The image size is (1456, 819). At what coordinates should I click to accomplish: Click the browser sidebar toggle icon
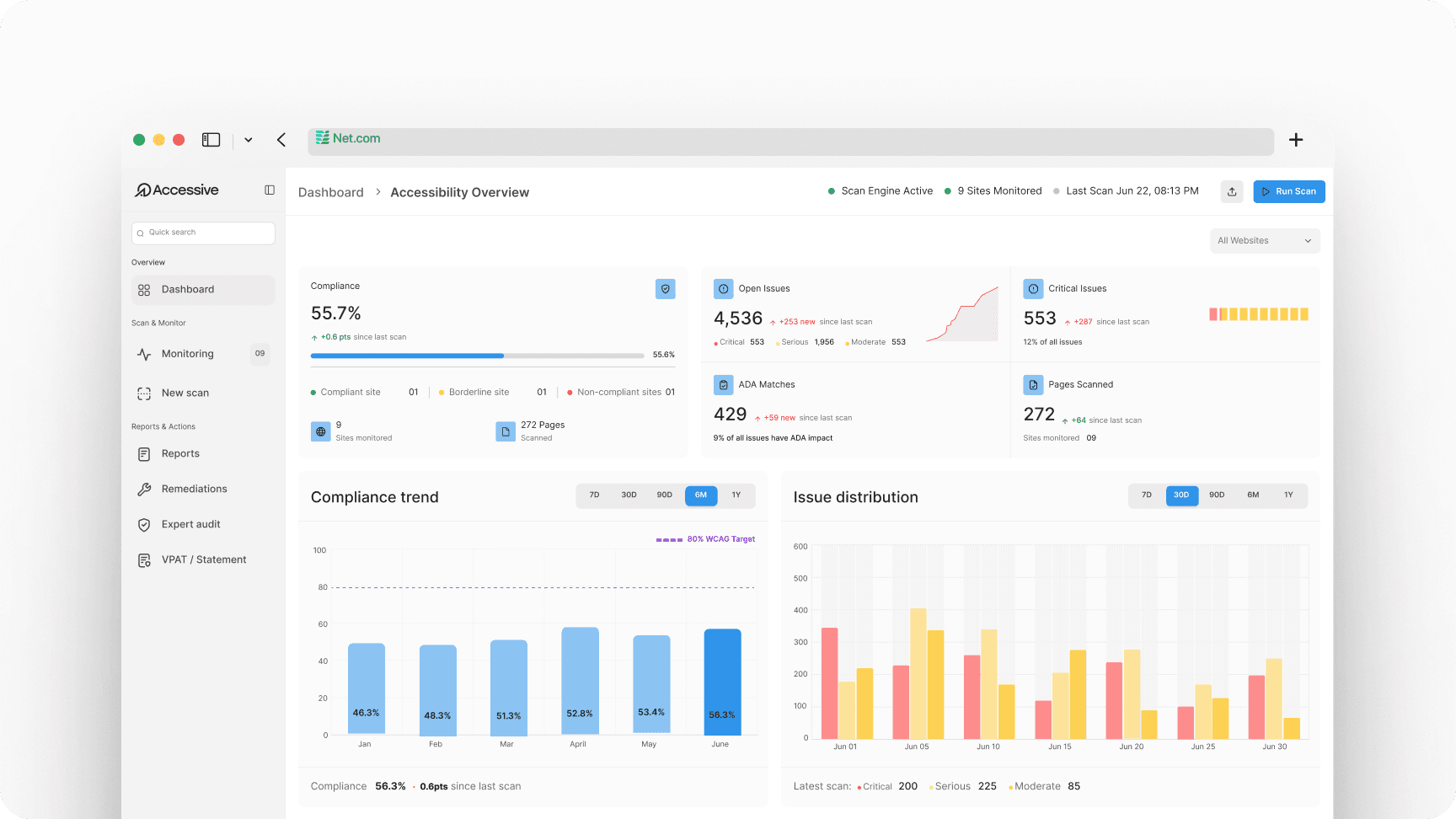pos(211,140)
